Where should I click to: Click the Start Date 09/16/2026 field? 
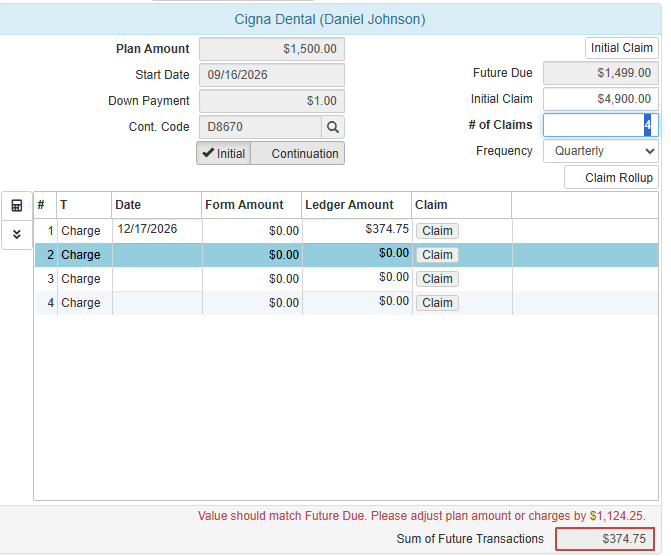click(x=272, y=75)
